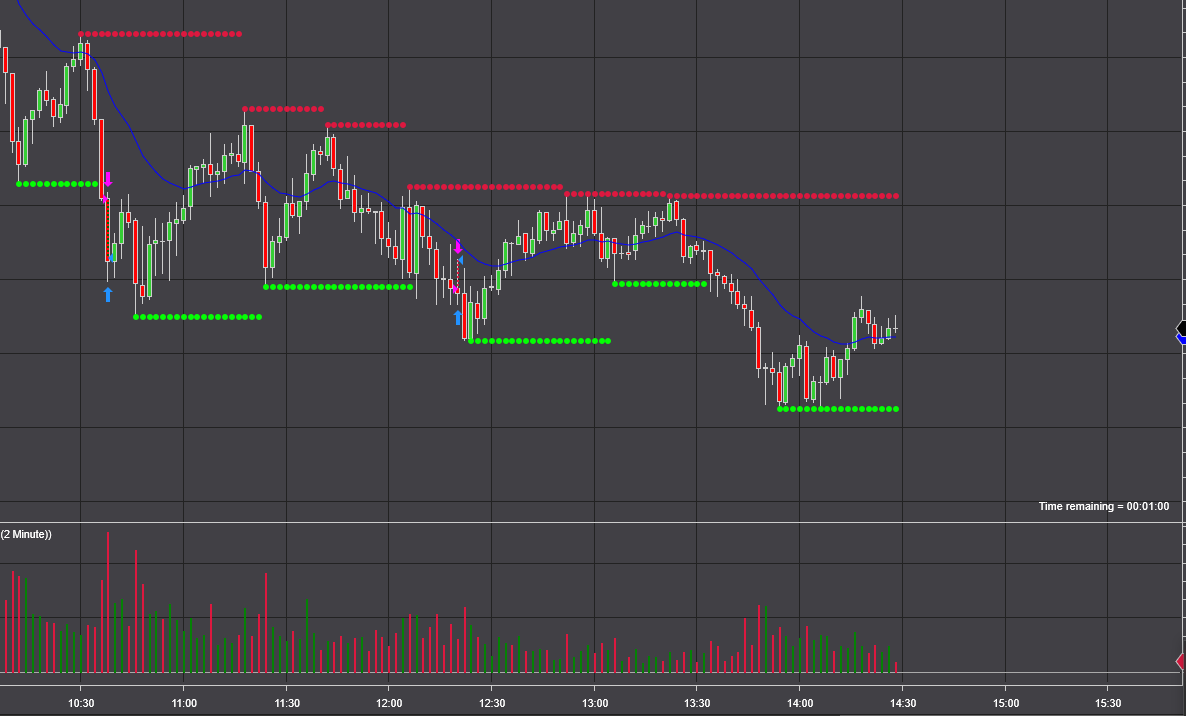Select the 15:30 label on time axis
This screenshot has width=1186, height=716.
(1107, 703)
